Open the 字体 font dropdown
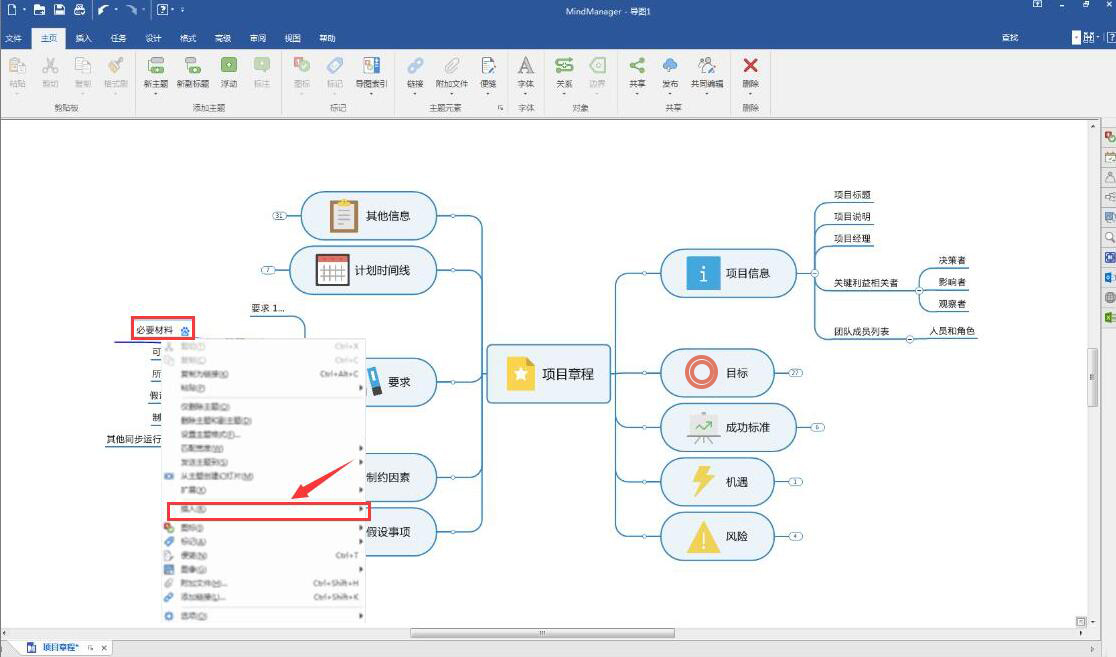 (526, 95)
